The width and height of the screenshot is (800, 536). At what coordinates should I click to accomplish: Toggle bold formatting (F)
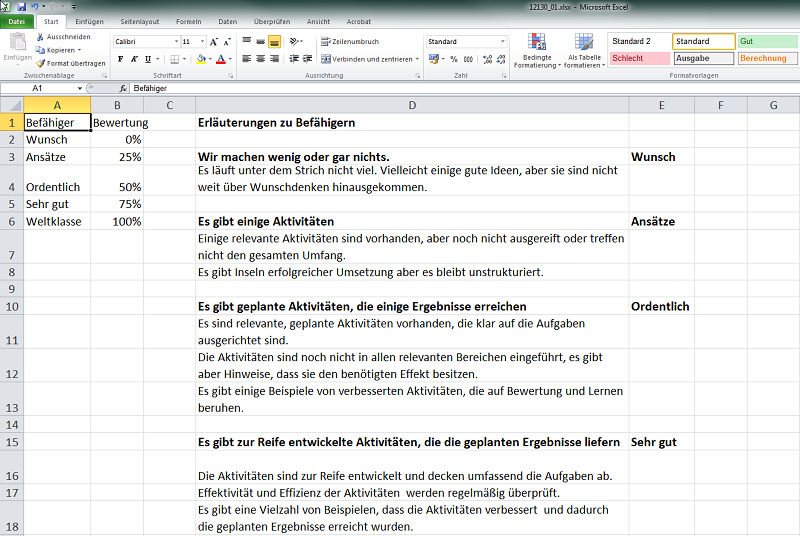(x=120, y=59)
